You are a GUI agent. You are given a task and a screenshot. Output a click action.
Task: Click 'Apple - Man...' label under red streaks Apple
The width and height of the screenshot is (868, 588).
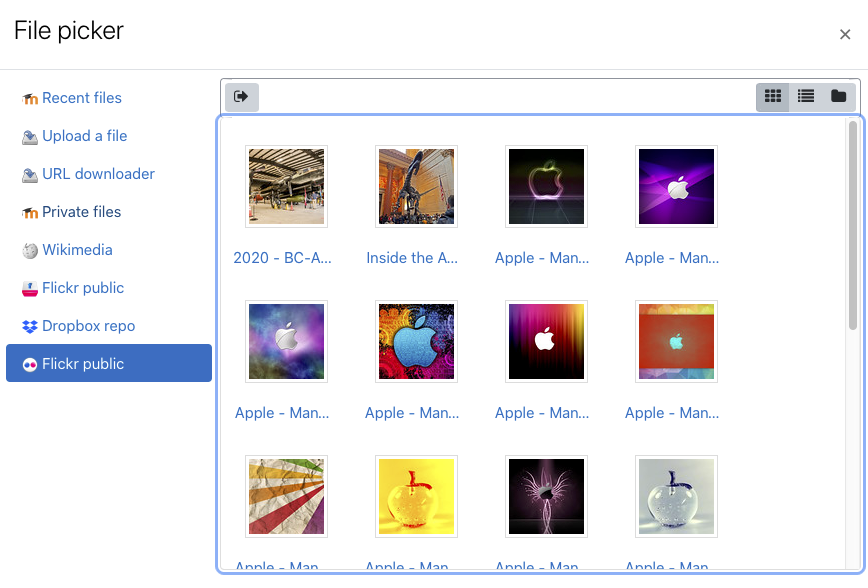[542, 413]
